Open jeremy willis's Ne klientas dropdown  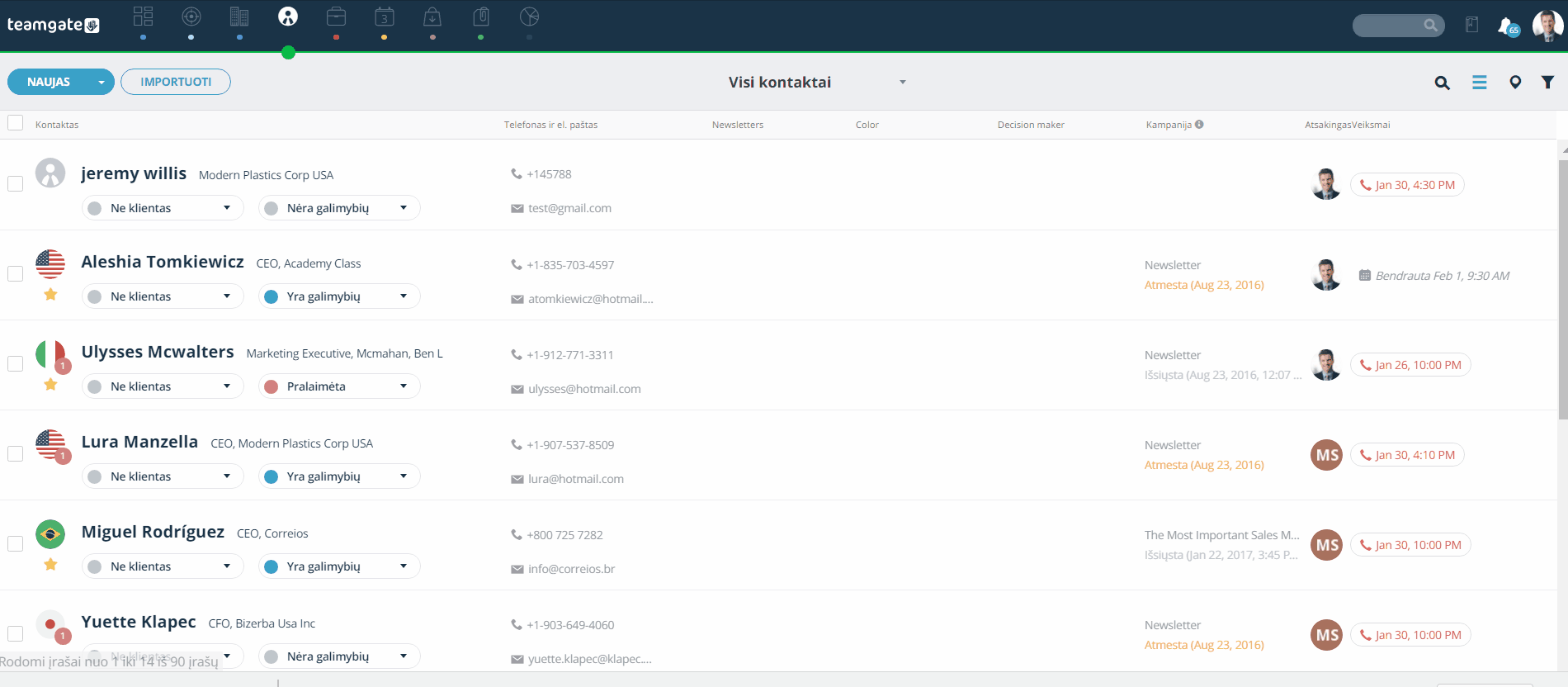(x=163, y=208)
